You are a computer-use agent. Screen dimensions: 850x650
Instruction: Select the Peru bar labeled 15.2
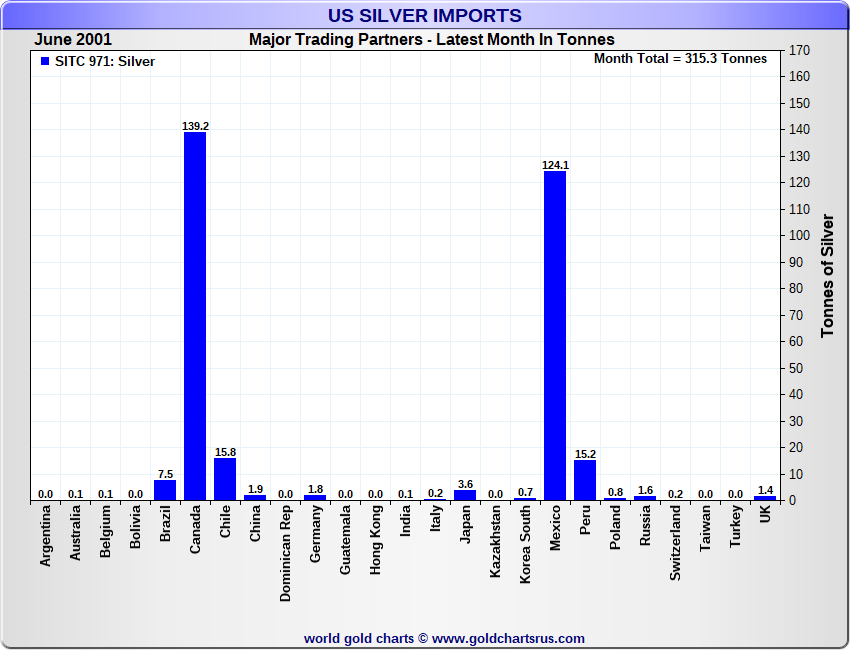point(585,480)
